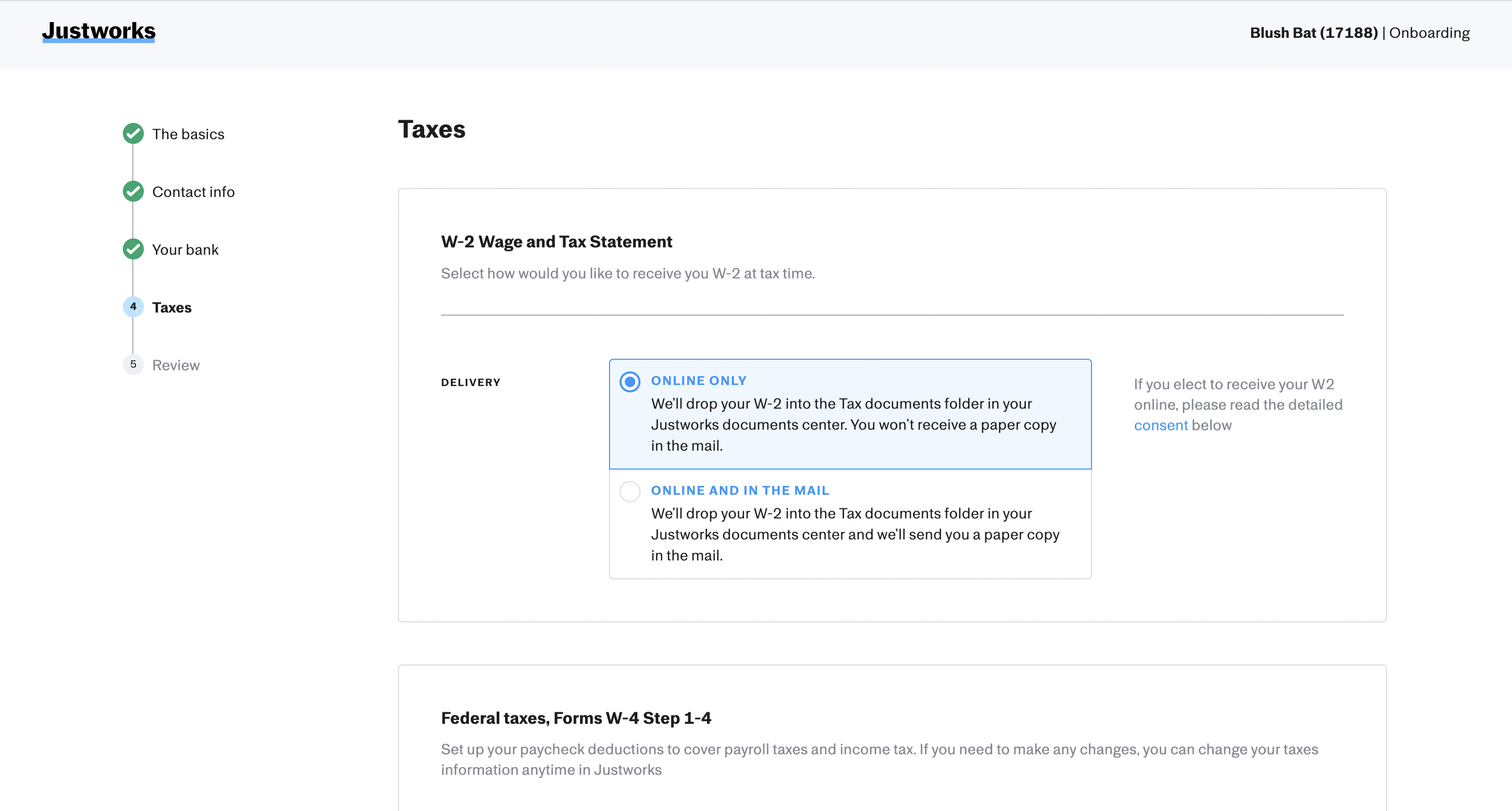Open the consent link
Viewport: 1512px width, 811px height.
[x=1160, y=425]
